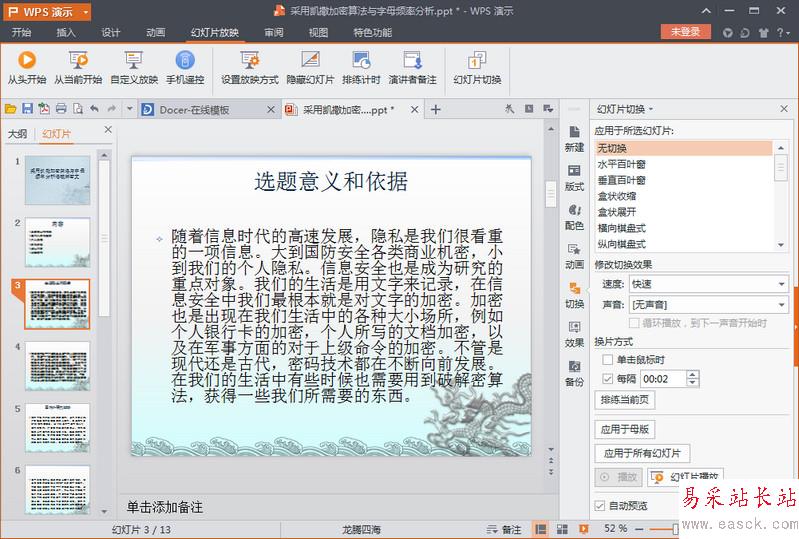Image resolution: width=799 pixels, height=539 pixels.
Task: Open WPS 演示 application menu arrow
Action: pos(85,12)
